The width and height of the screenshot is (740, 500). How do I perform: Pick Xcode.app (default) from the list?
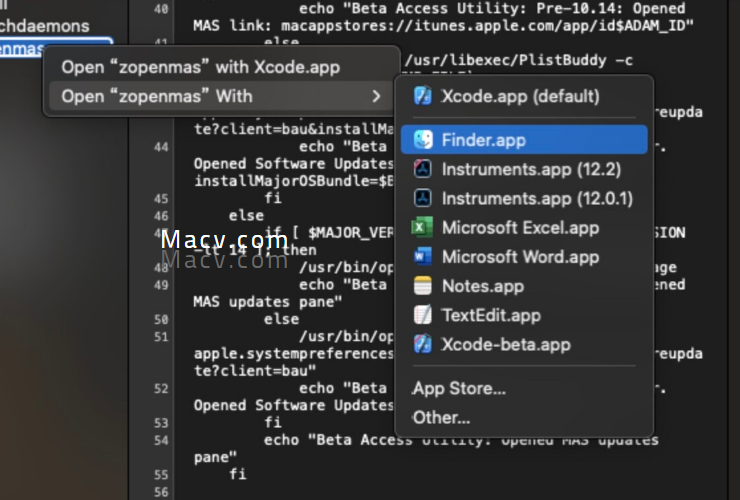(x=524, y=96)
